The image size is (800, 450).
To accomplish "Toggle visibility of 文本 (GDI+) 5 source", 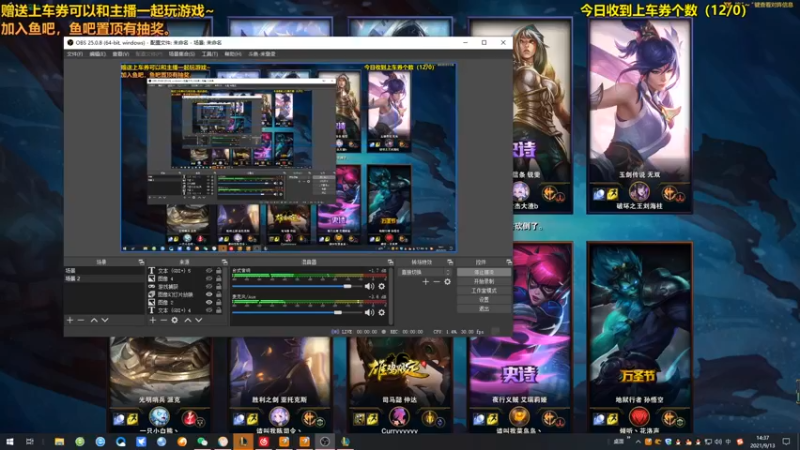I will coord(209,271).
